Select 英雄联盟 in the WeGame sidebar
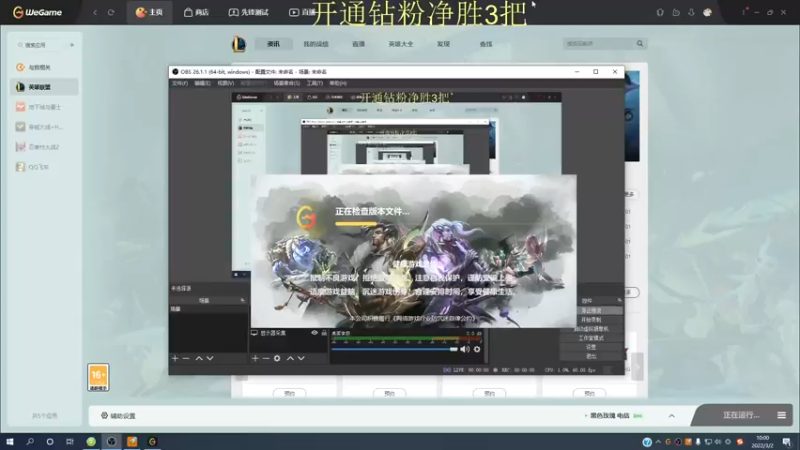800x450 pixels. pyautogui.click(x=44, y=87)
